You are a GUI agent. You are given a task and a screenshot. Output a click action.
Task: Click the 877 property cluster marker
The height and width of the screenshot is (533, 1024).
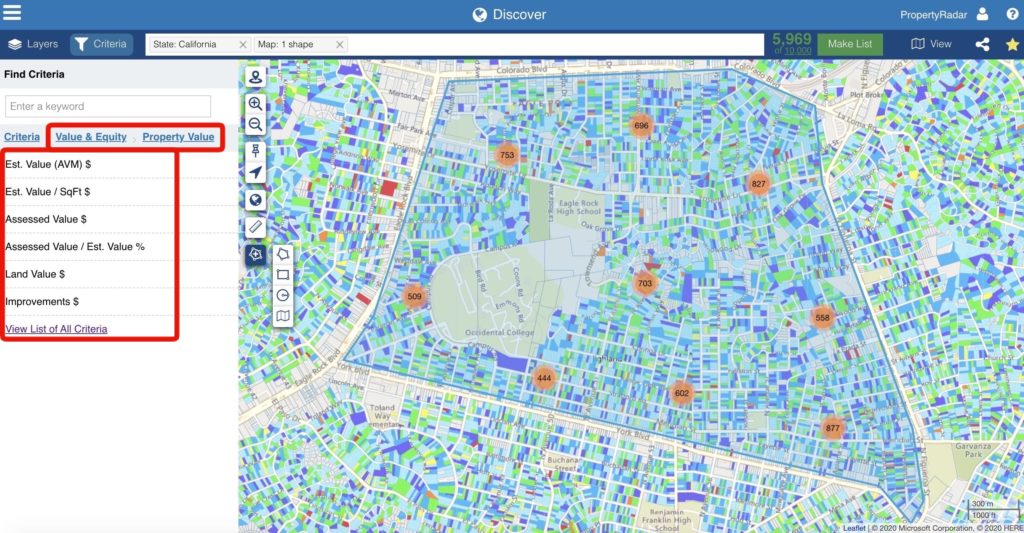(832, 428)
